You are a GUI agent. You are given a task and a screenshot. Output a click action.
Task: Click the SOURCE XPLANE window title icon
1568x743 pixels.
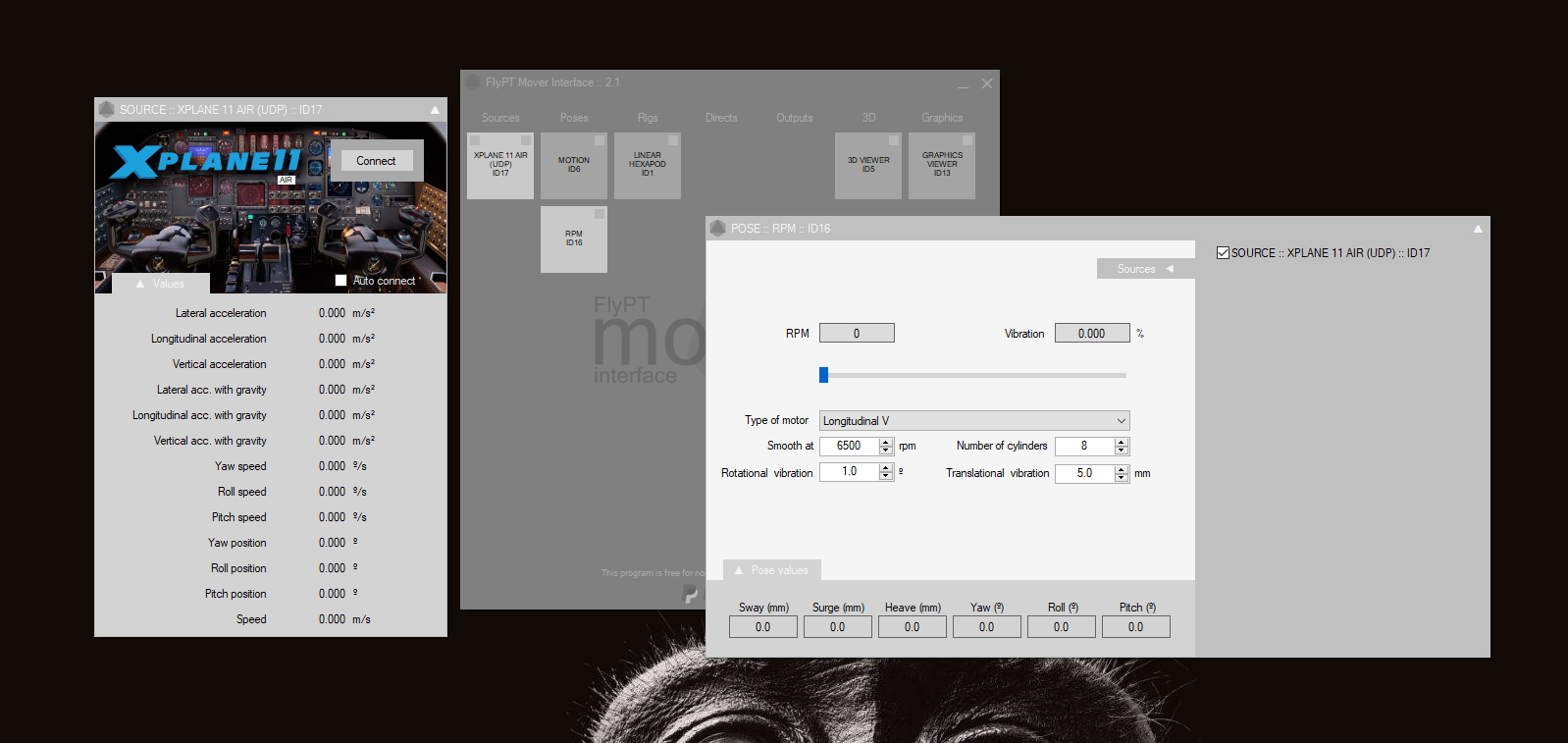pyautogui.click(x=107, y=109)
